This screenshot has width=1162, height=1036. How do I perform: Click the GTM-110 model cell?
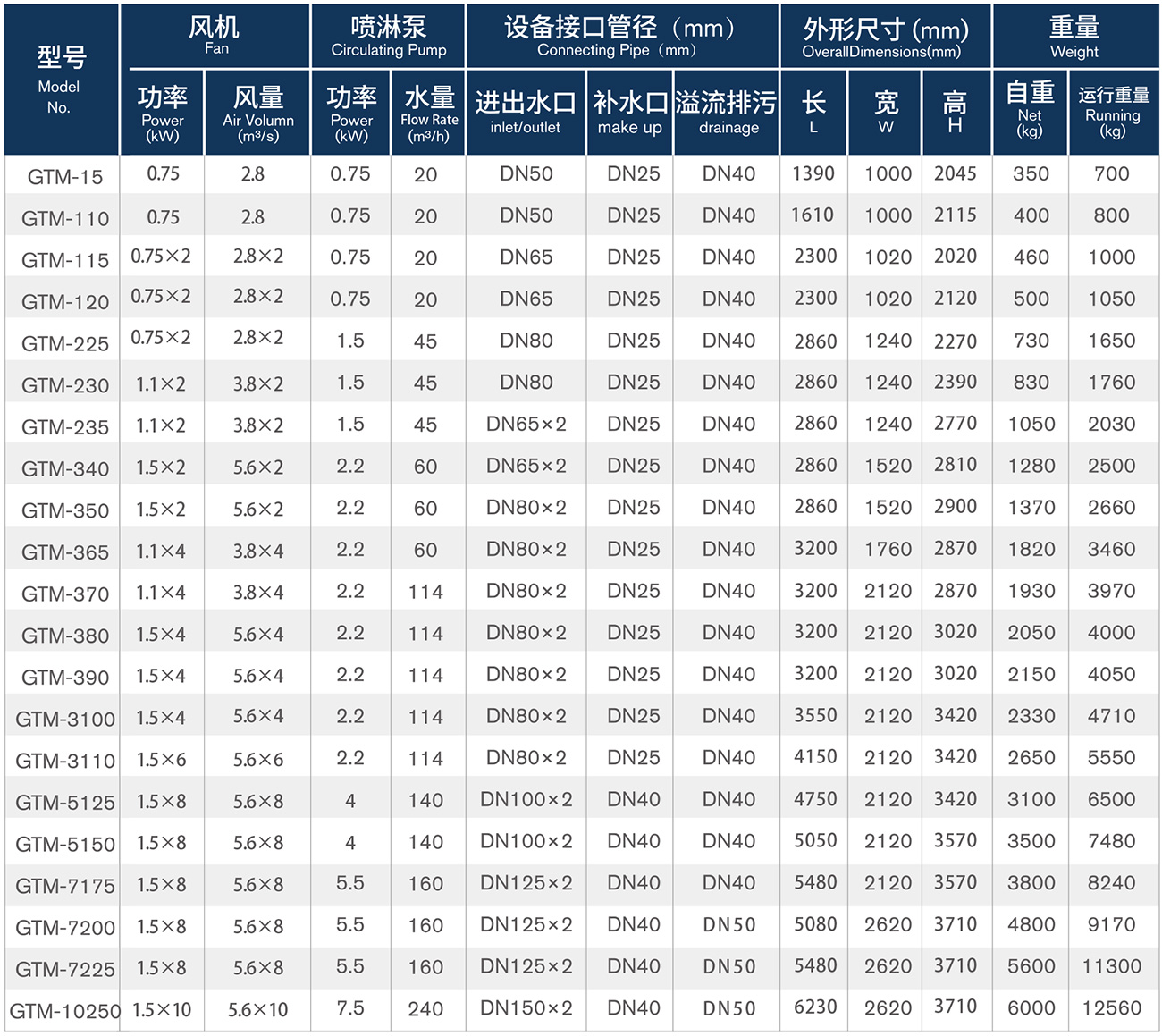65,218
